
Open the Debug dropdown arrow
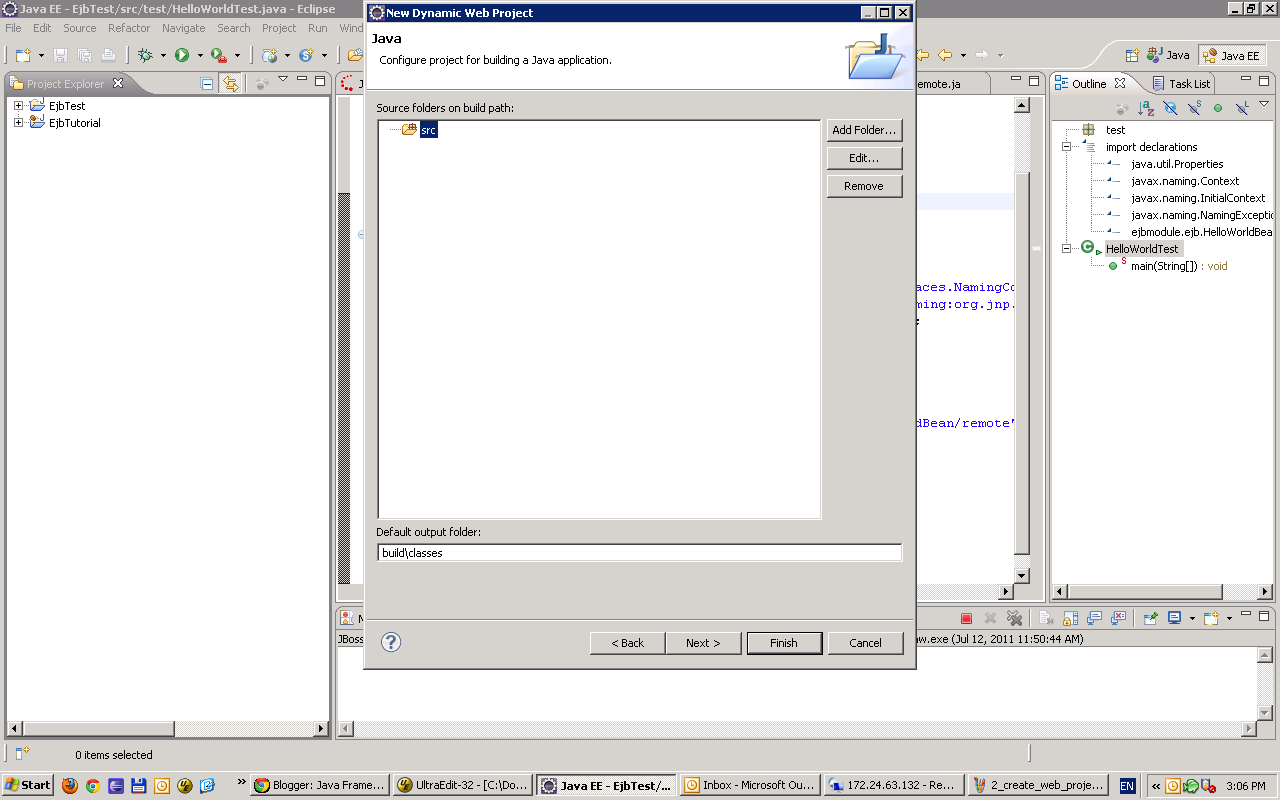pyautogui.click(x=162, y=55)
